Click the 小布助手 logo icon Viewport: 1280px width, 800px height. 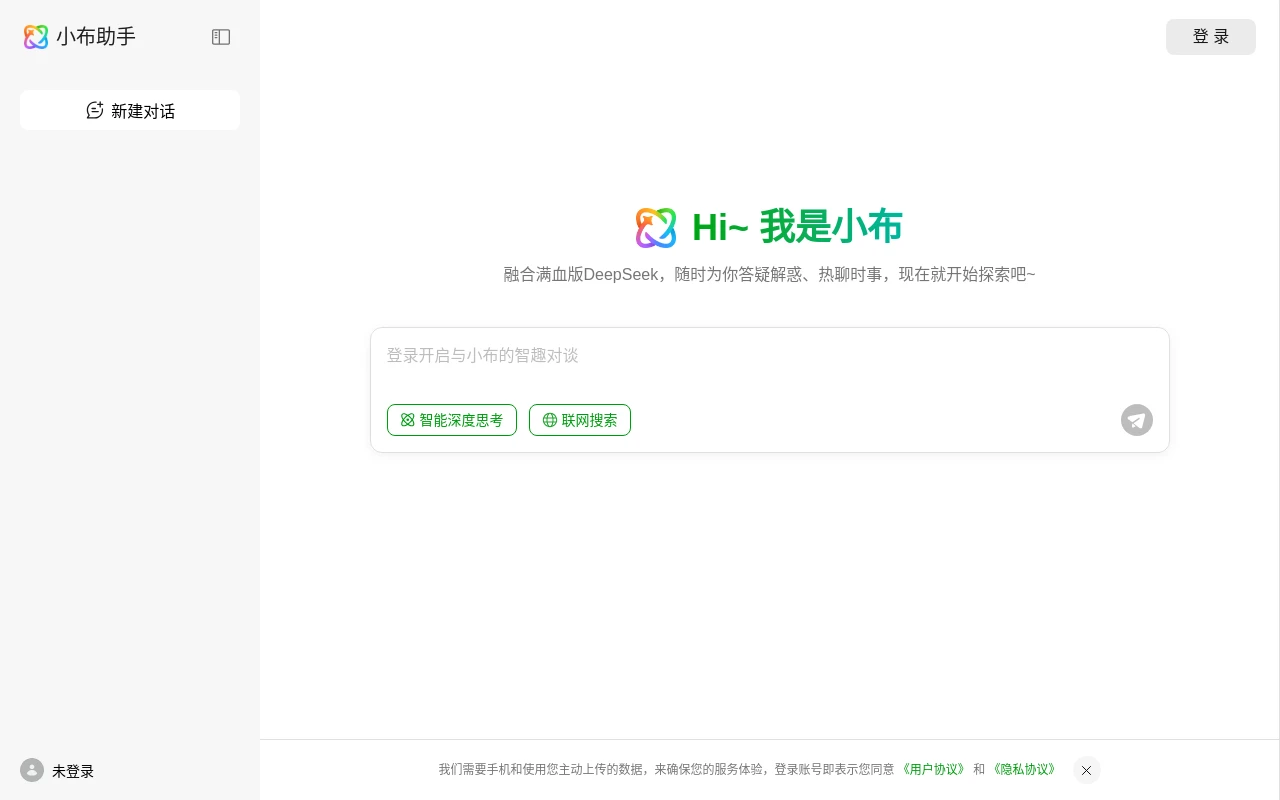point(36,37)
